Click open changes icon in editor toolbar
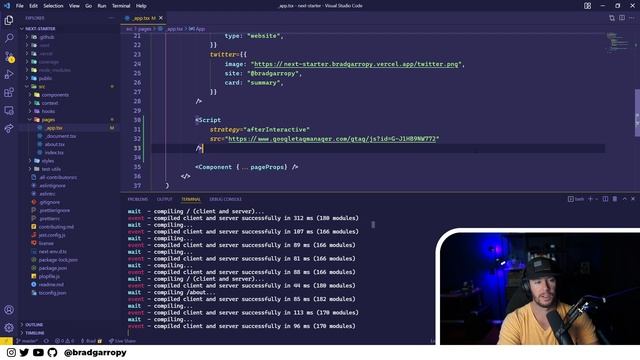Viewport: 640px width, 360px height. pos(611,18)
